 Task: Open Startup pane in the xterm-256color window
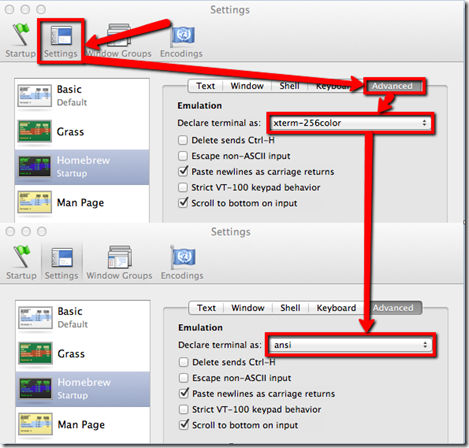click(20, 40)
